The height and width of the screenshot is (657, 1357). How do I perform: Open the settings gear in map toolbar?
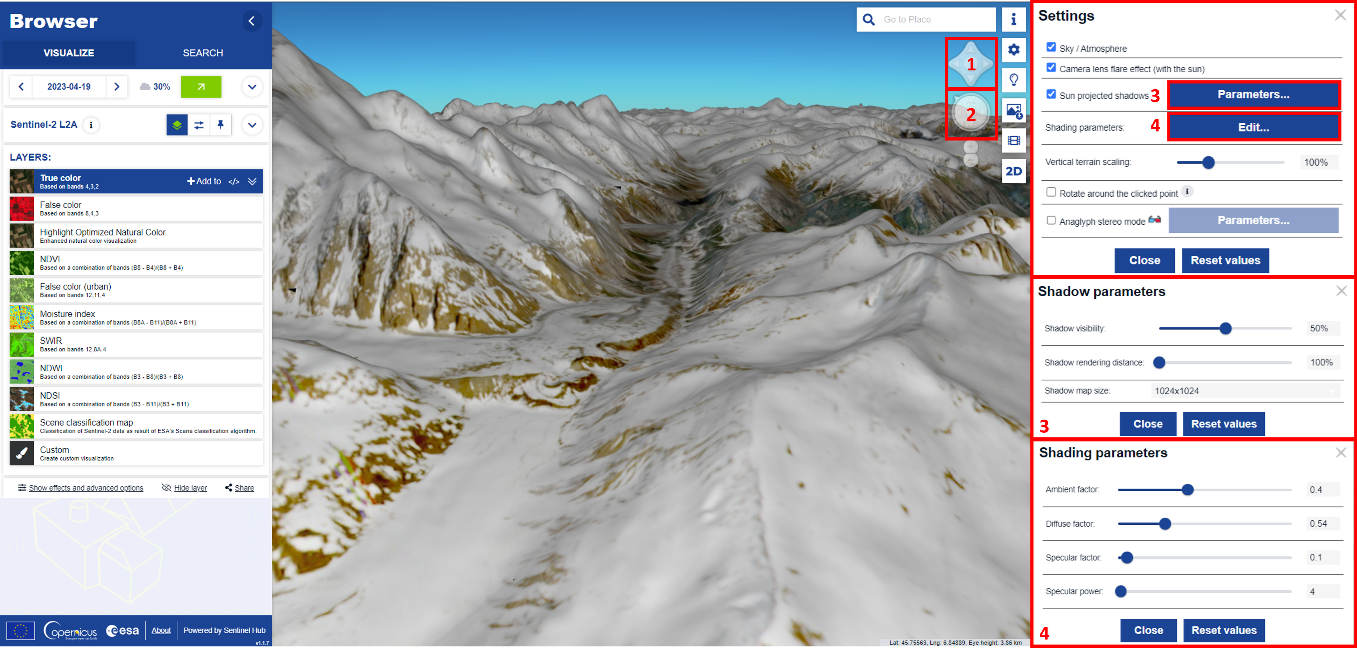point(1014,49)
